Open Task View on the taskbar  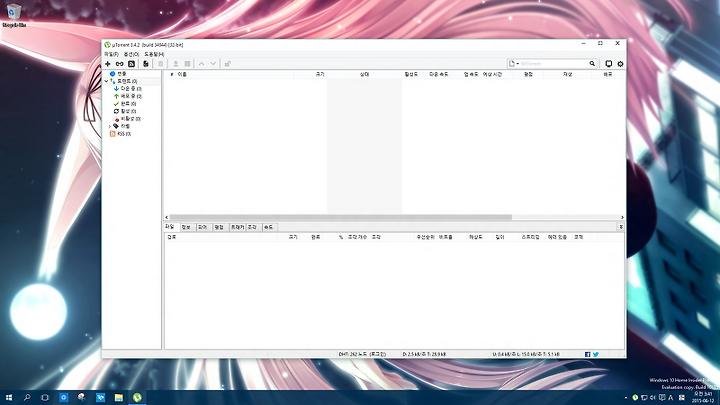(45, 398)
